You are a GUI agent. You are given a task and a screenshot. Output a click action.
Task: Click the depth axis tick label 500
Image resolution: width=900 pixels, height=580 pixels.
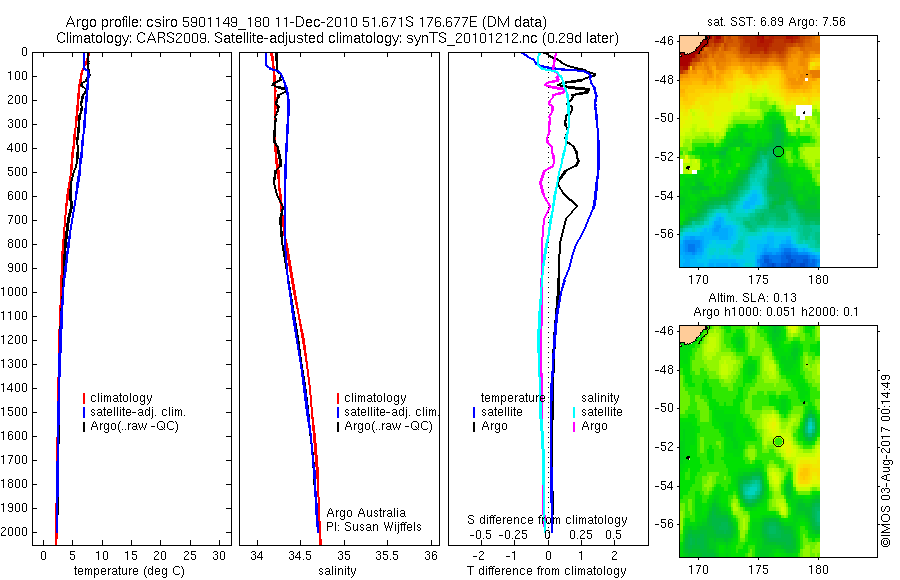(x=18, y=172)
